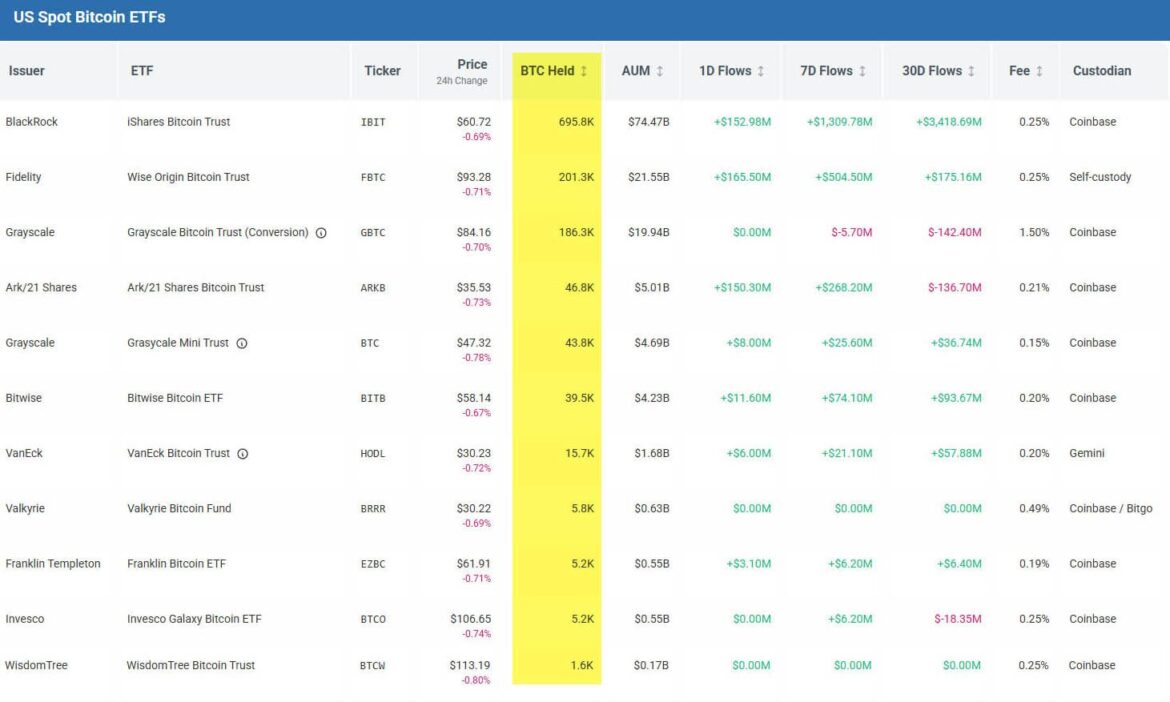The height and width of the screenshot is (702, 1170).
Task: Select Franklin Templeton issuer cell
Action: click(52, 563)
